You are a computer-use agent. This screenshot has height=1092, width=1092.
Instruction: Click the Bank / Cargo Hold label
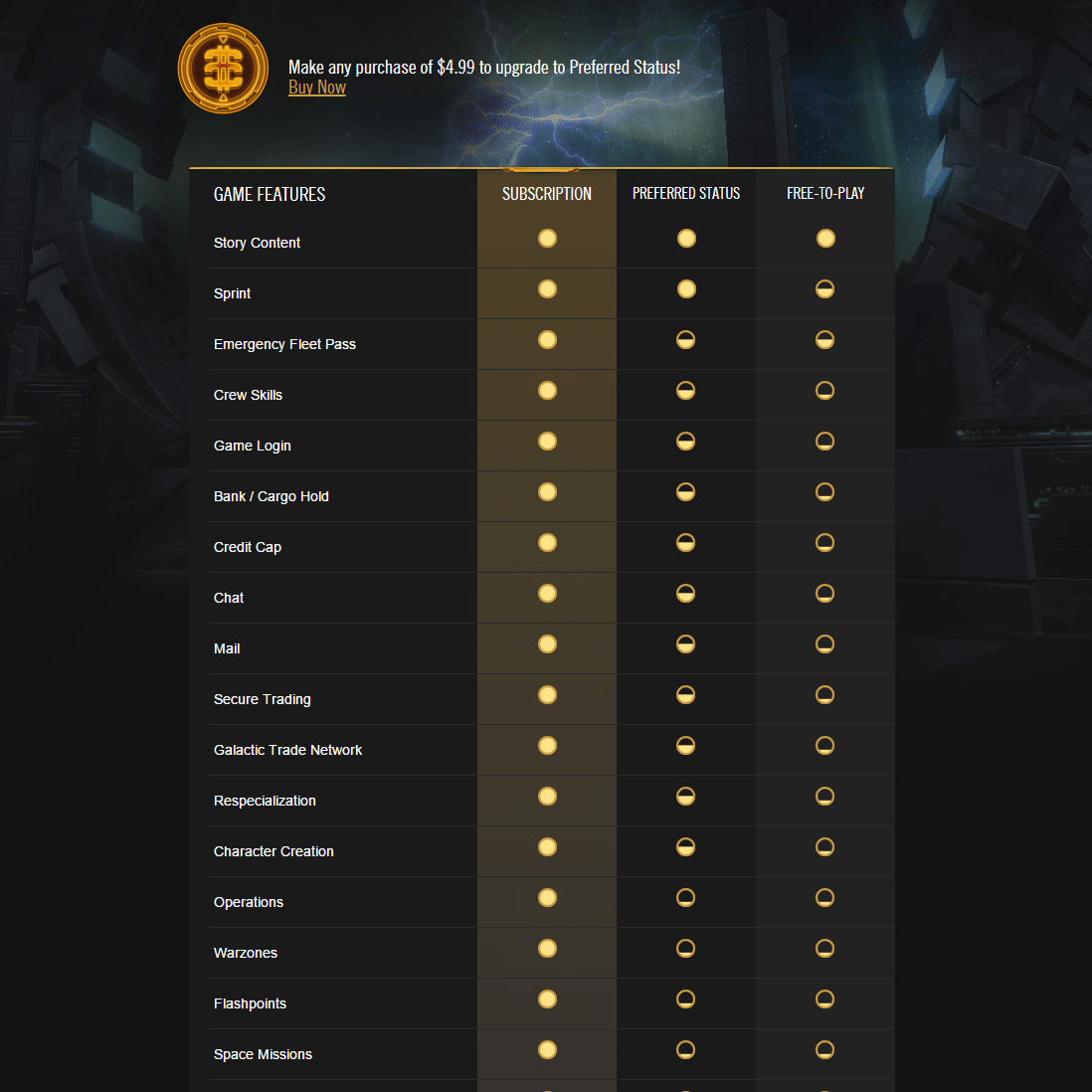(271, 496)
